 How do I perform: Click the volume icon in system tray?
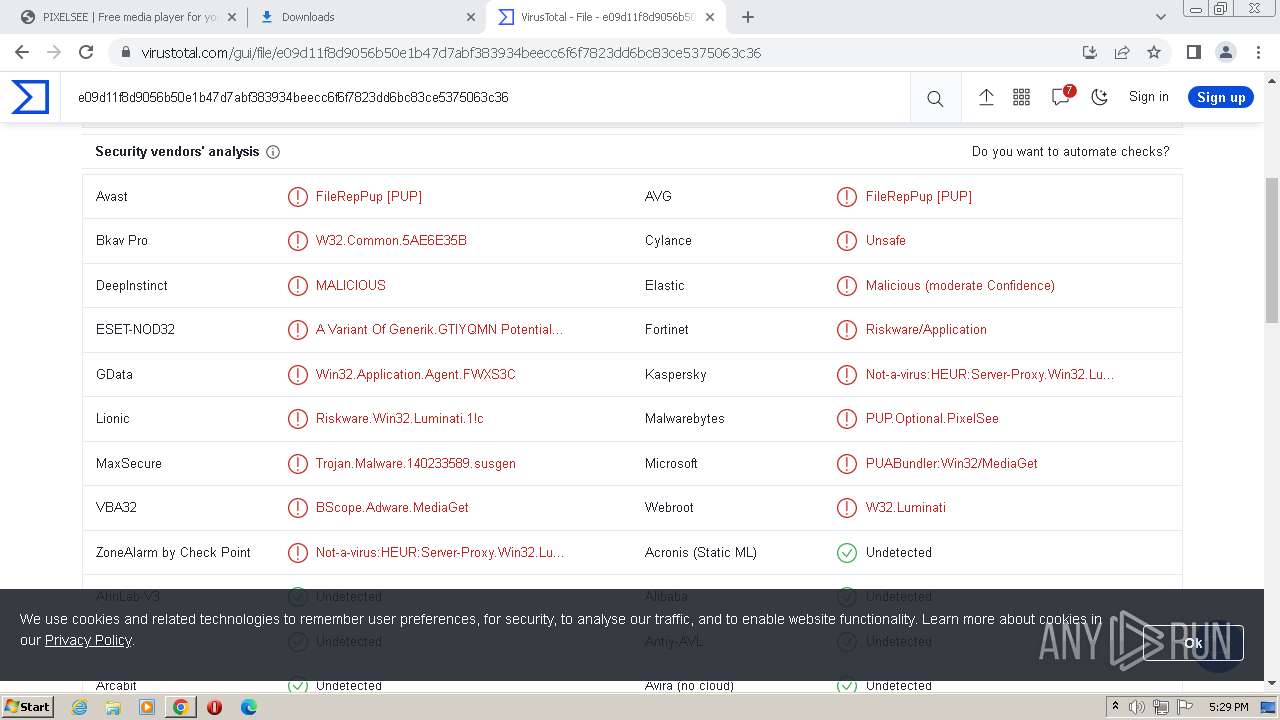click(x=1137, y=707)
